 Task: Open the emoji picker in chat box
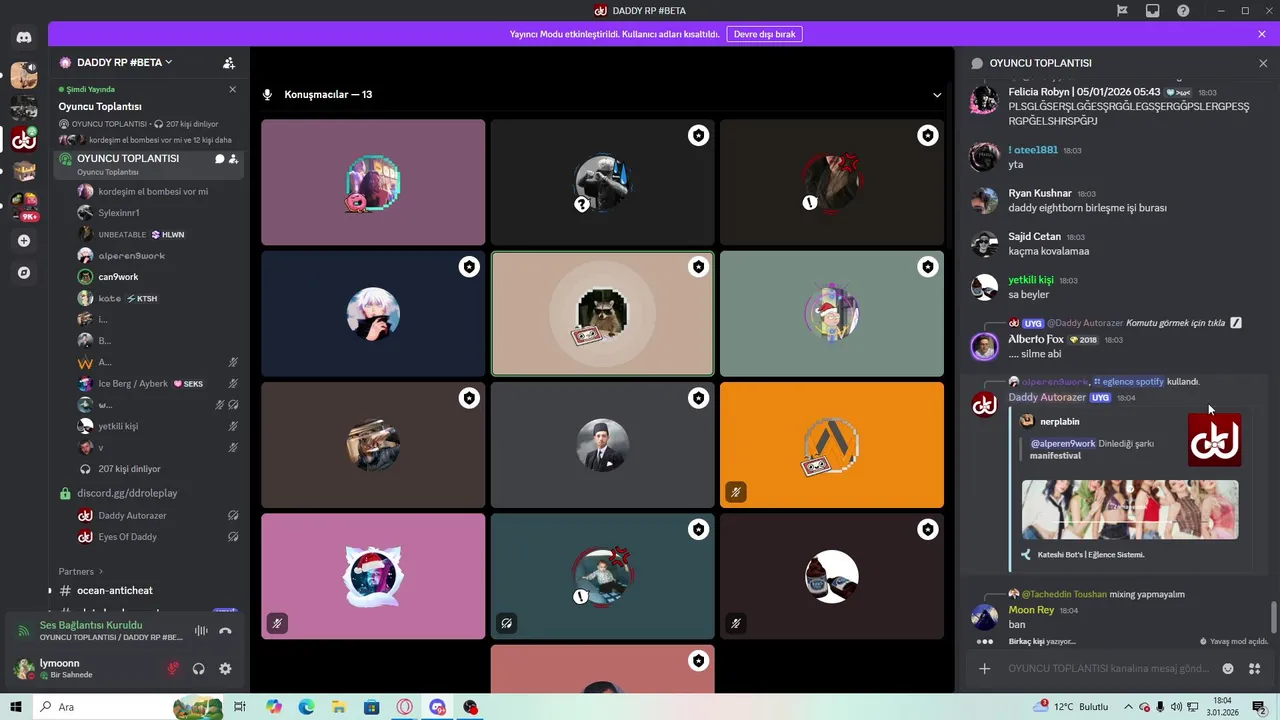(x=1228, y=668)
